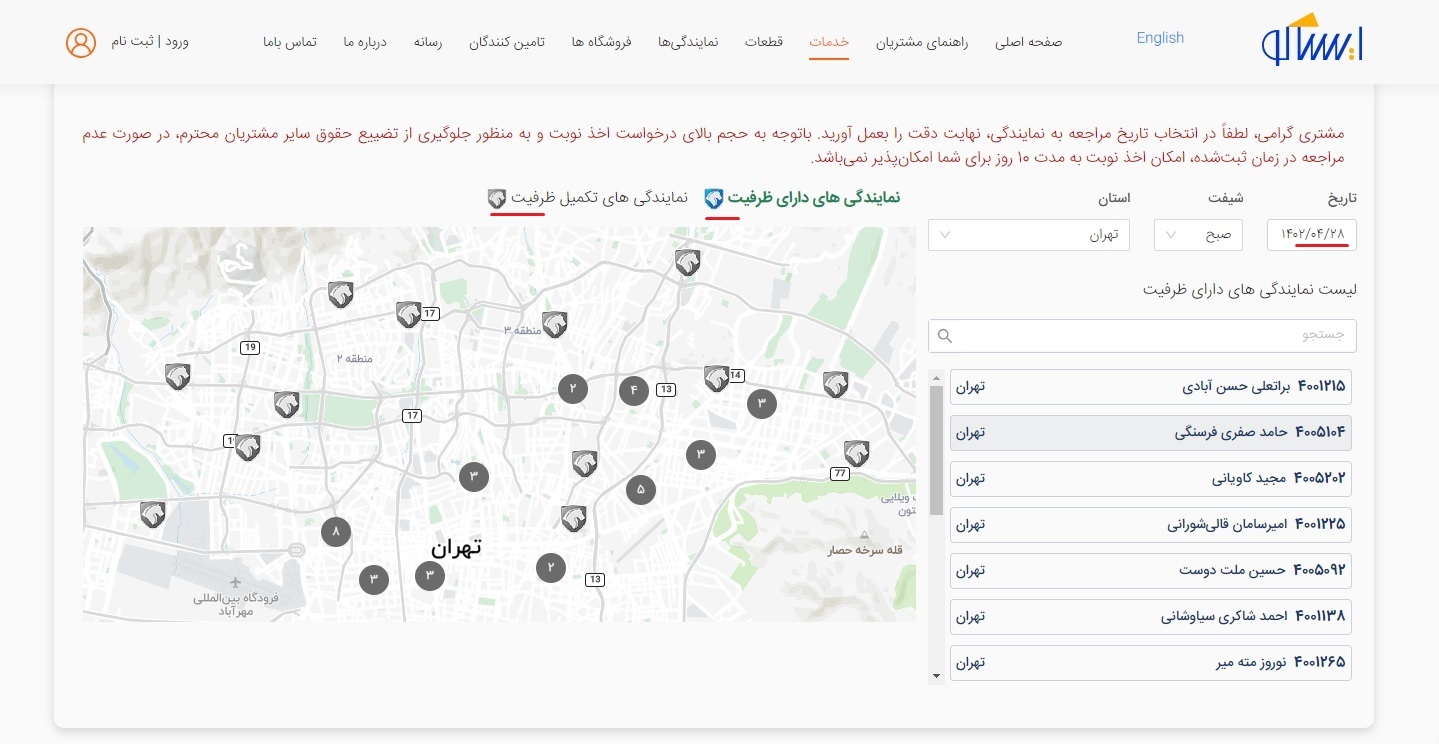Click the user profile icon in header
1439x744 pixels.
(81, 42)
